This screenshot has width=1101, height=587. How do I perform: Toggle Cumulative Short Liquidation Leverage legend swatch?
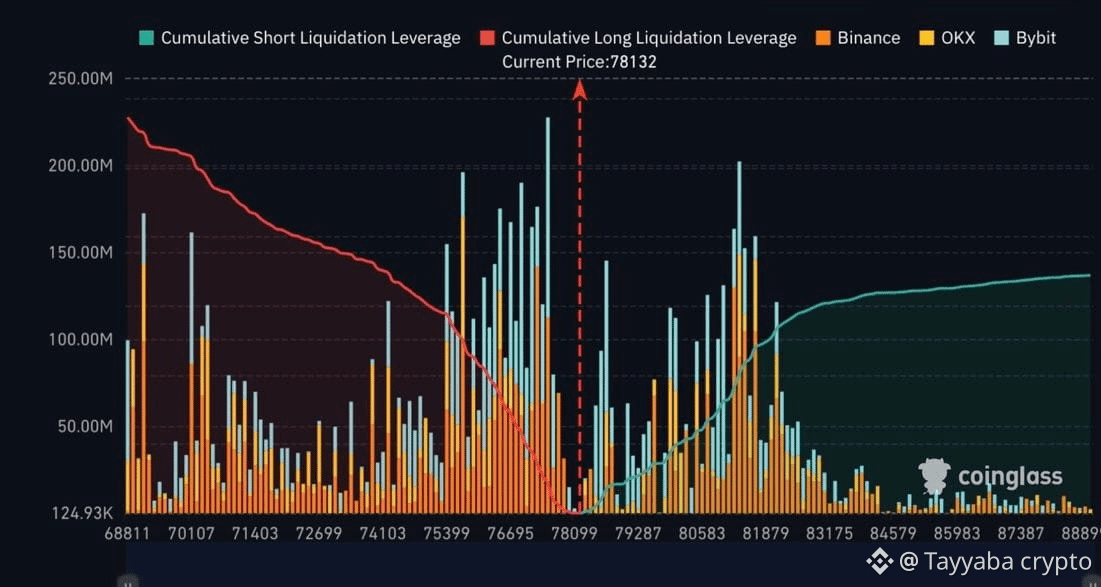point(146,38)
